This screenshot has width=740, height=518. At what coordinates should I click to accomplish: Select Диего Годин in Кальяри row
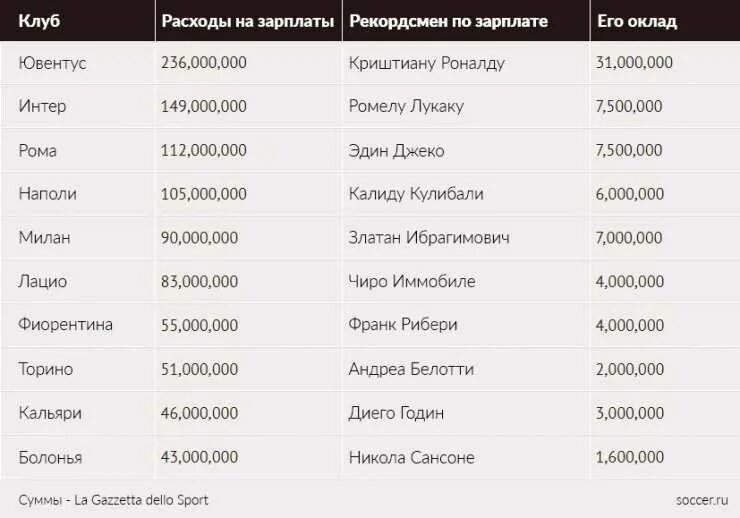pos(396,413)
